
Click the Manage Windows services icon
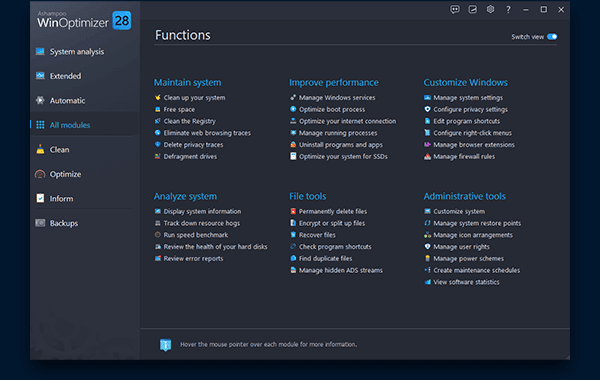(293, 98)
